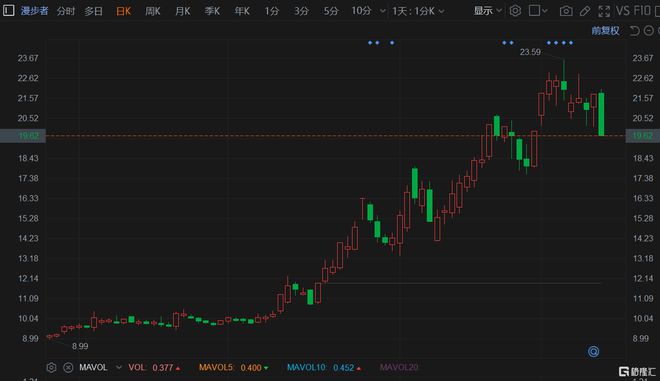The width and height of the screenshot is (660, 381).
Task: Toggle 前复权 price adjustment mode
Action: coord(605,31)
